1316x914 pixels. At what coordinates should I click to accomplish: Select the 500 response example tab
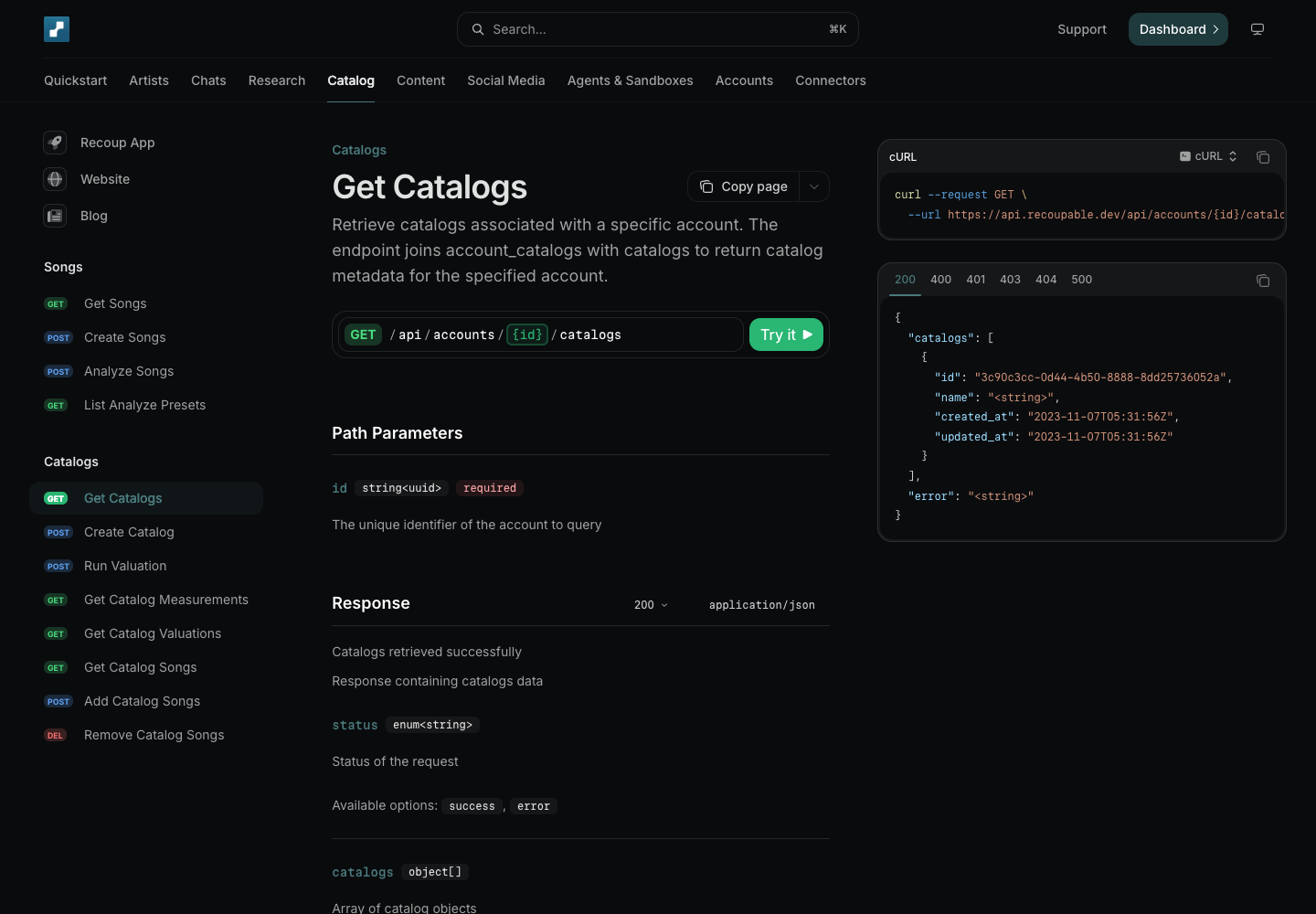[x=1082, y=280]
